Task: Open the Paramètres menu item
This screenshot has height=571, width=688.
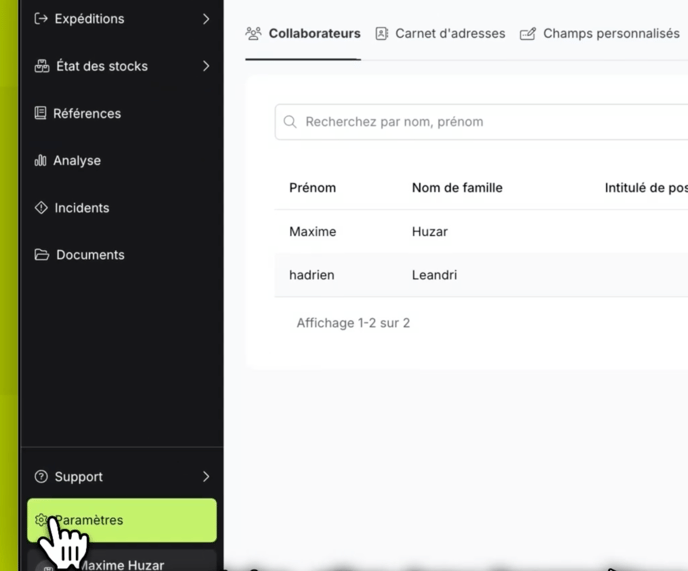Action: coord(122,520)
